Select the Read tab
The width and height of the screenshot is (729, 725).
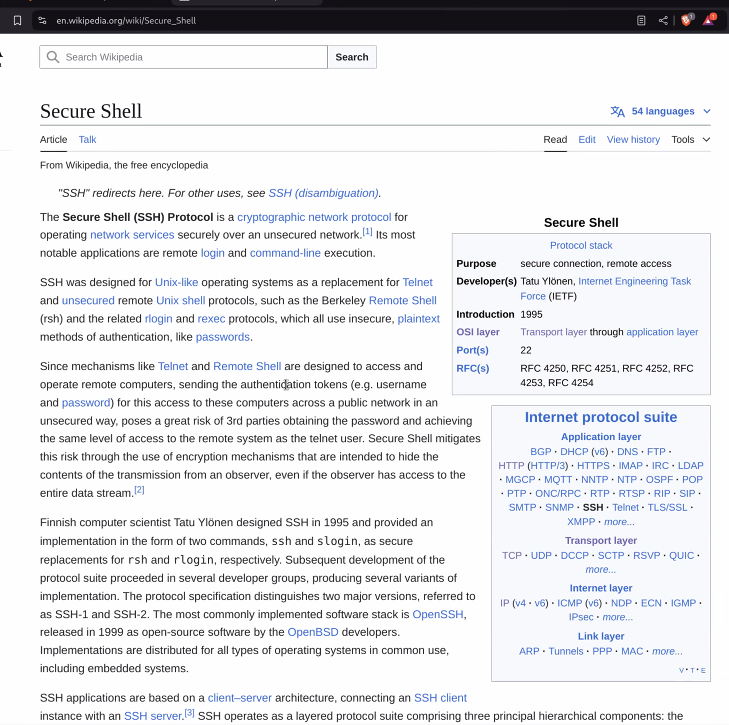[555, 140]
